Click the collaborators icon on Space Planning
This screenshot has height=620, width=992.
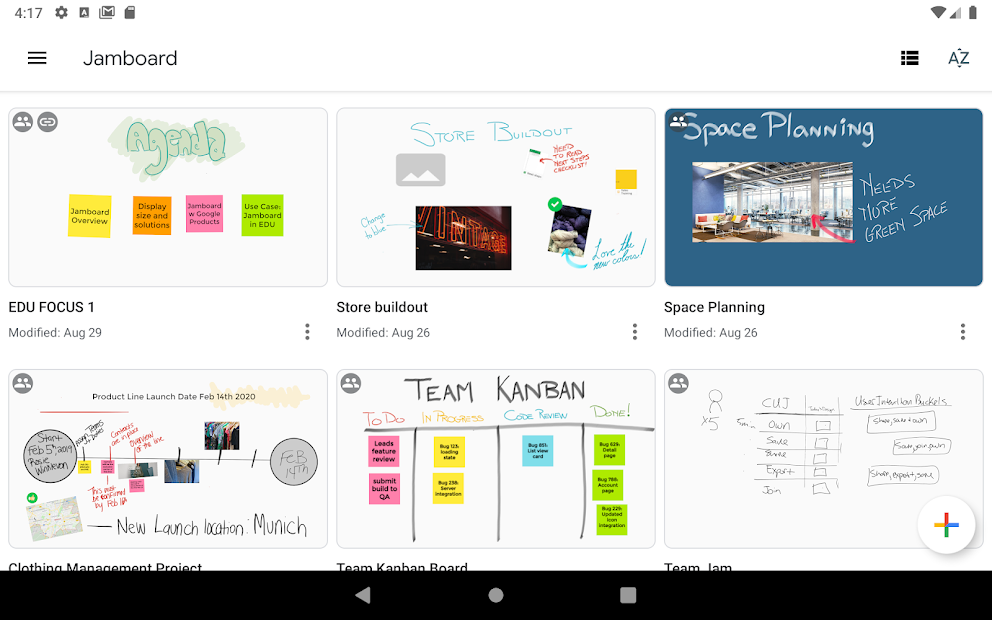[678, 122]
